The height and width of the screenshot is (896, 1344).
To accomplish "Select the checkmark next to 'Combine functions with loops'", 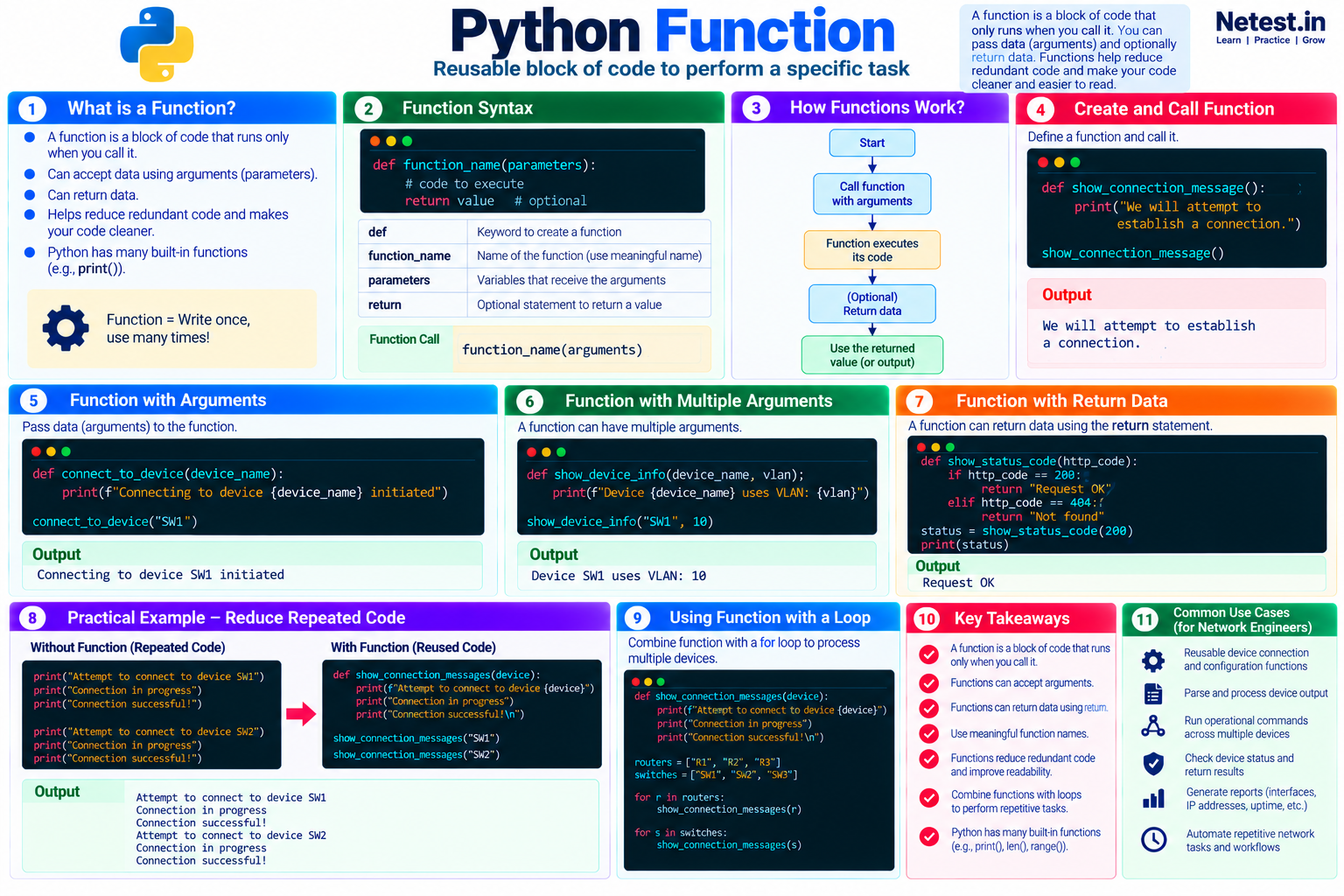I will point(929,798).
